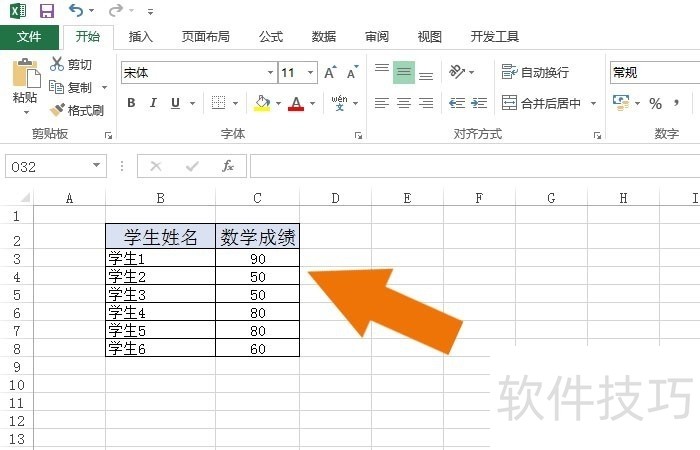Viewport: 700px width, 450px height.
Task: Click the Undo arrow icon
Action: click(76, 10)
